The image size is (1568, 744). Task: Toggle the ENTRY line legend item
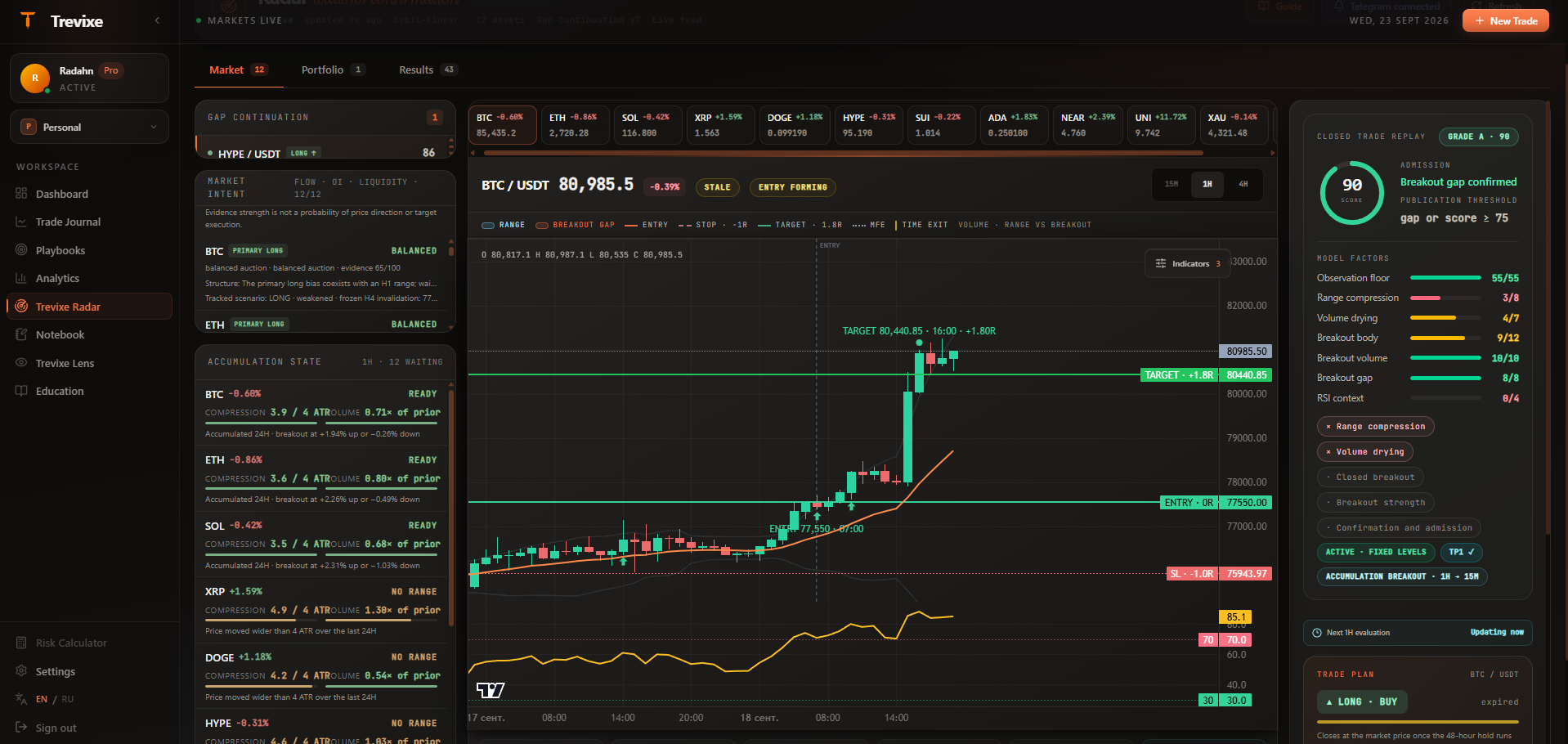[647, 225]
